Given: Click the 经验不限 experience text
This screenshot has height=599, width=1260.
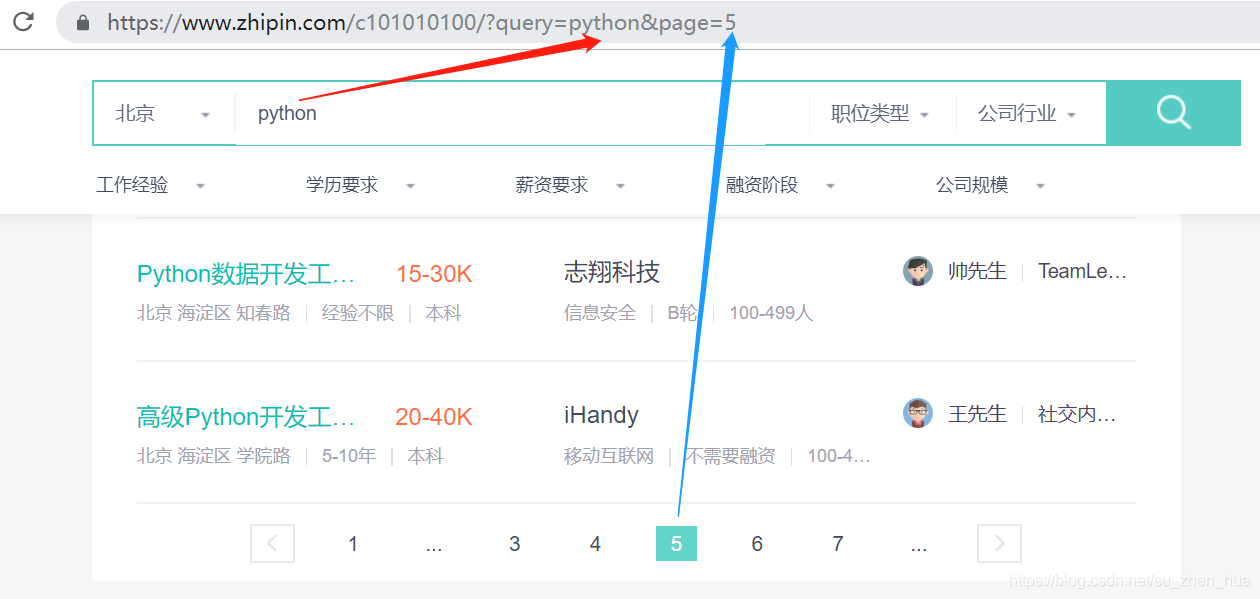Looking at the screenshot, I should click(x=358, y=313).
